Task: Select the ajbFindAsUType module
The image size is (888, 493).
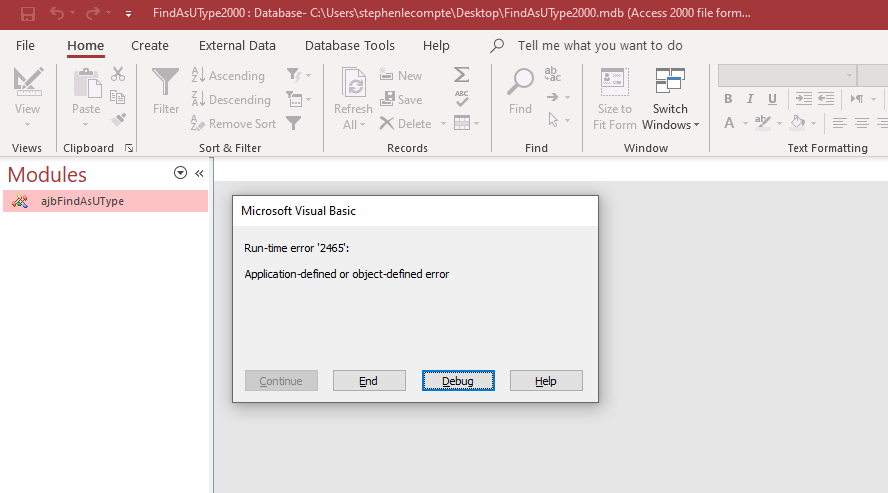Action: 82,201
